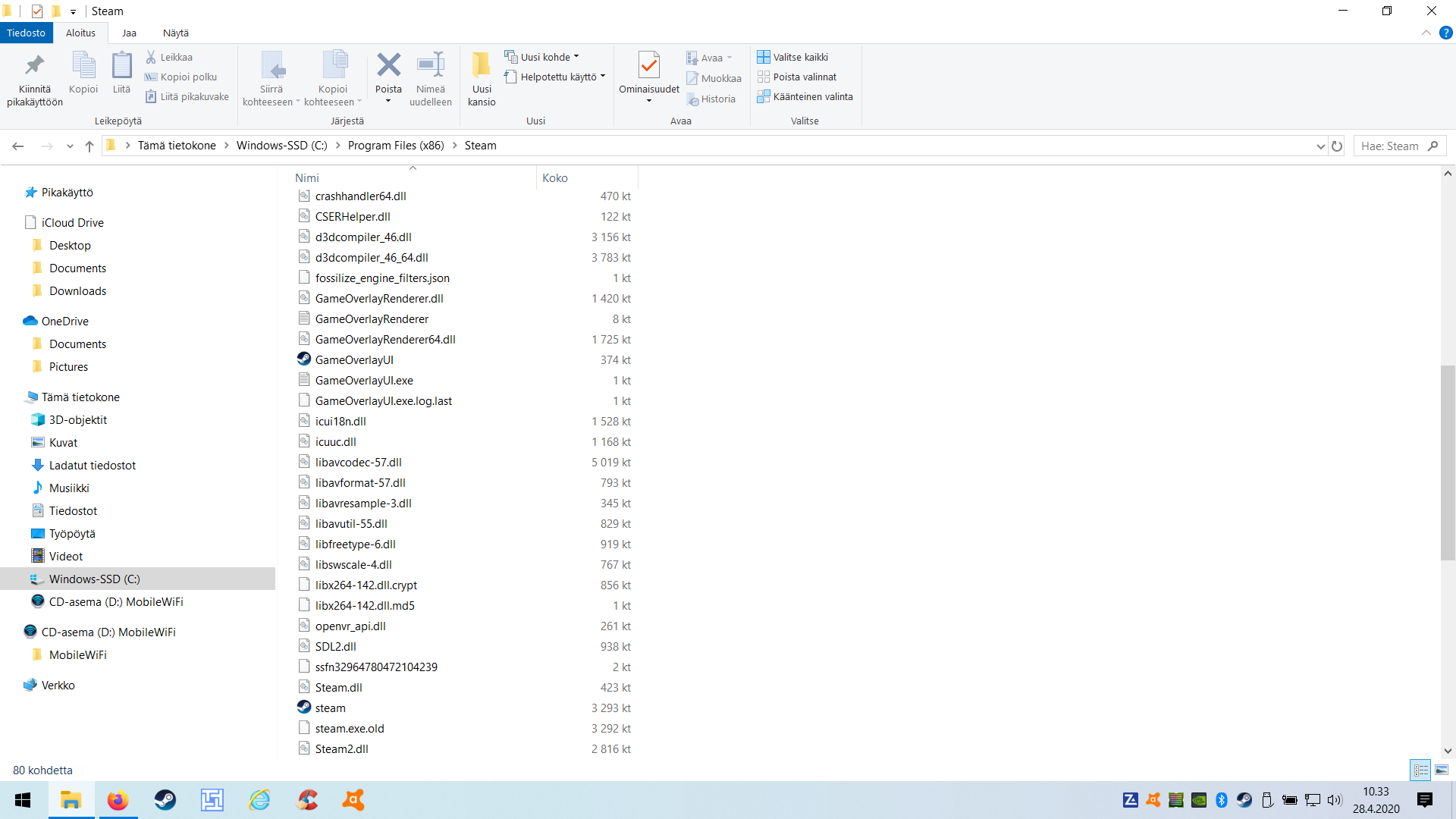This screenshot has width=1456, height=819.
Task: Click Program Files (x86) breadcrumb
Action: (396, 146)
